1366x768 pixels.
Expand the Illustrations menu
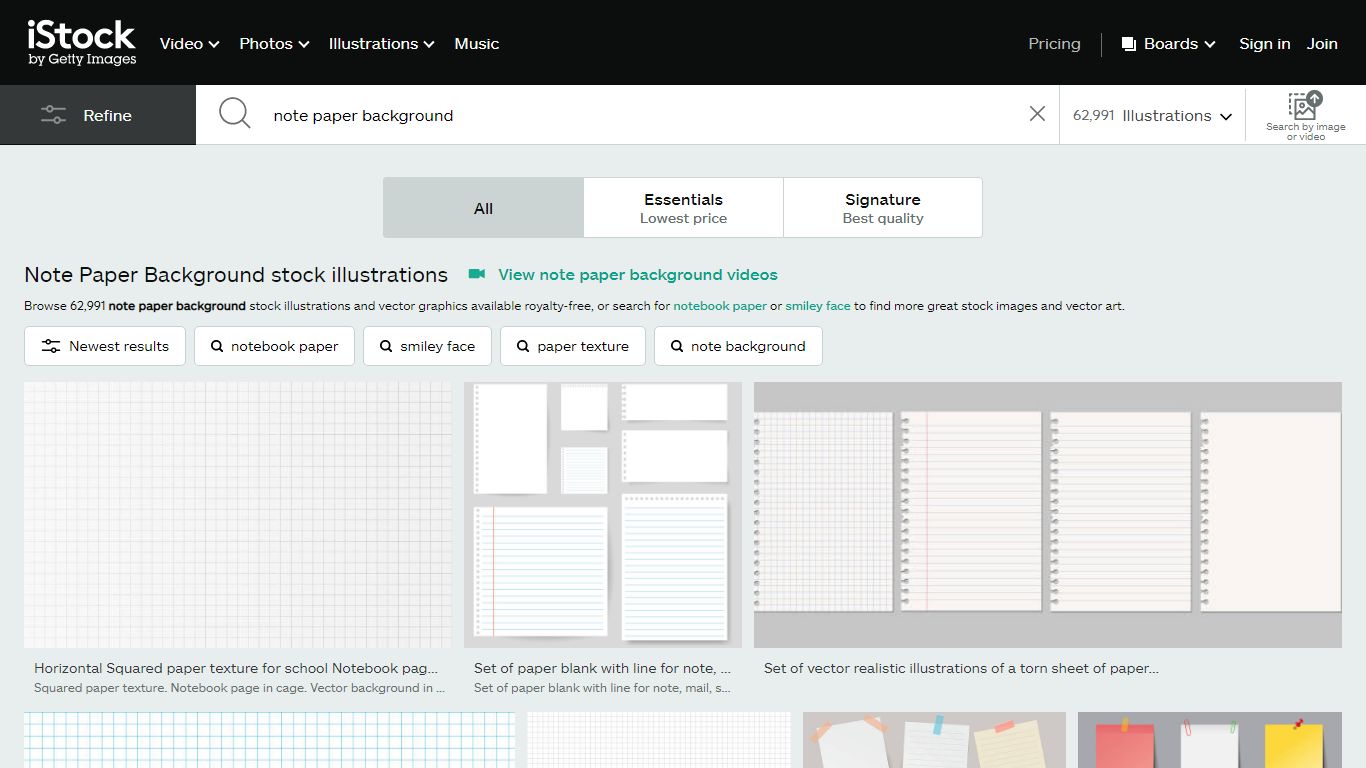(381, 43)
